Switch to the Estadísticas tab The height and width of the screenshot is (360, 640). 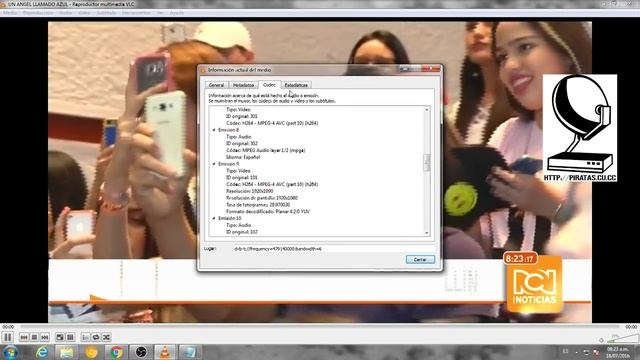tap(296, 85)
